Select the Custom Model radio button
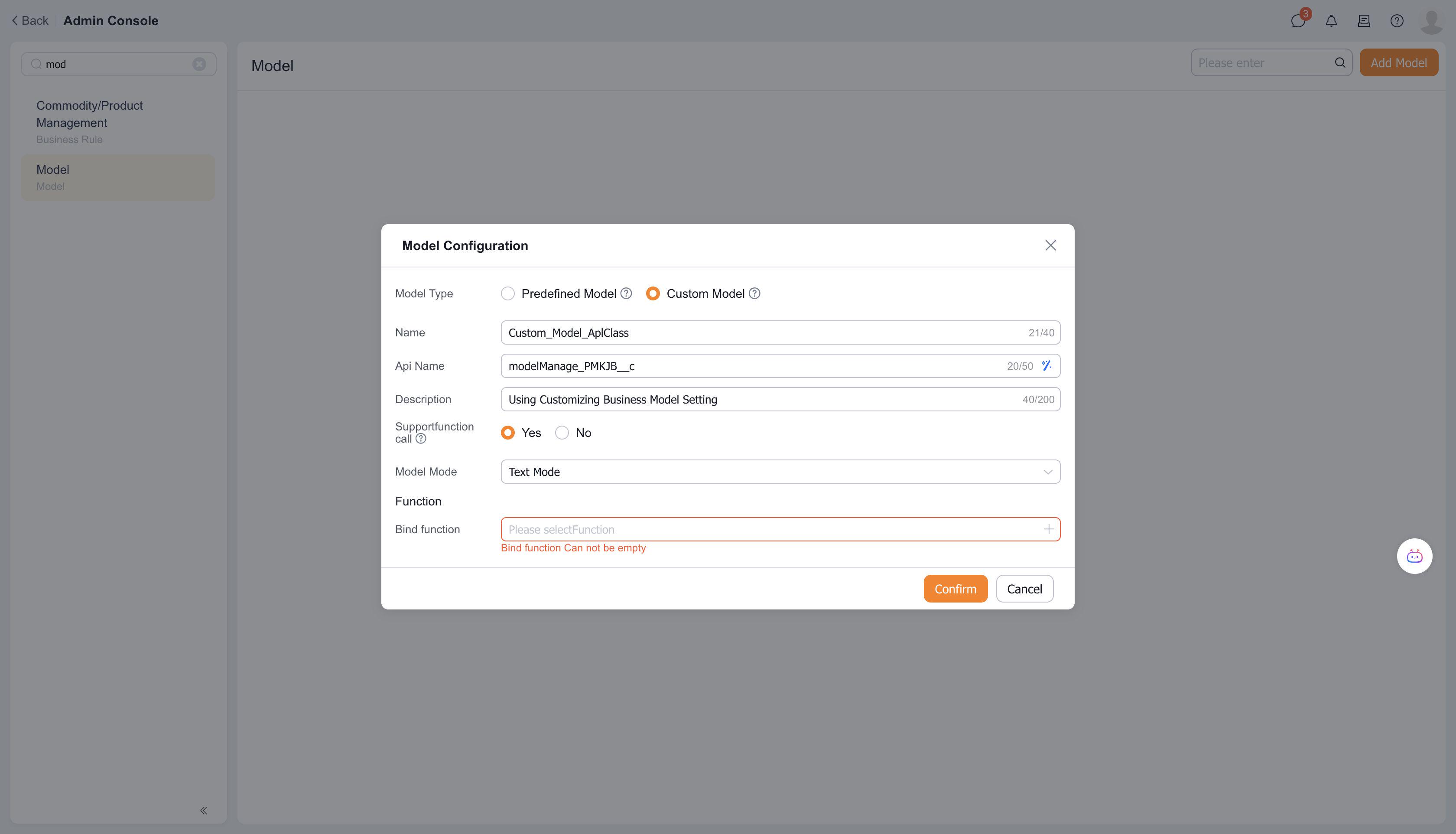1456x834 pixels. pos(653,293)
